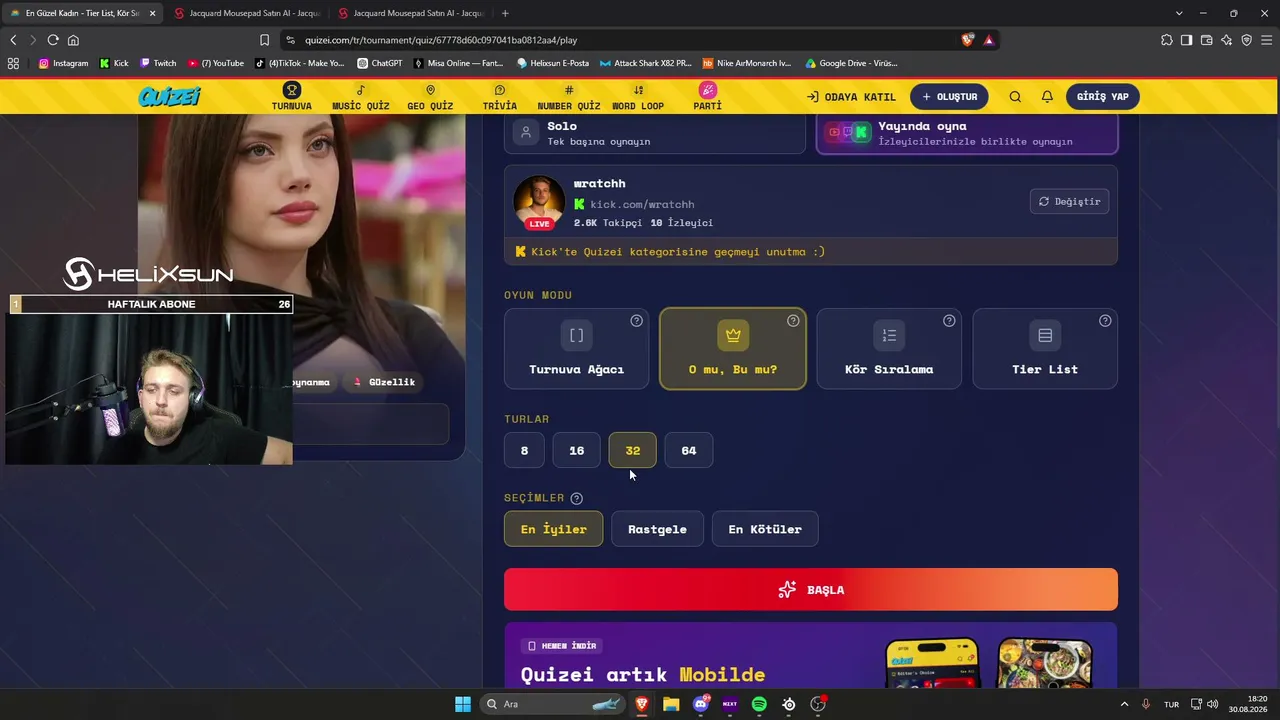Show help for Seçimler

coord(576,498)
